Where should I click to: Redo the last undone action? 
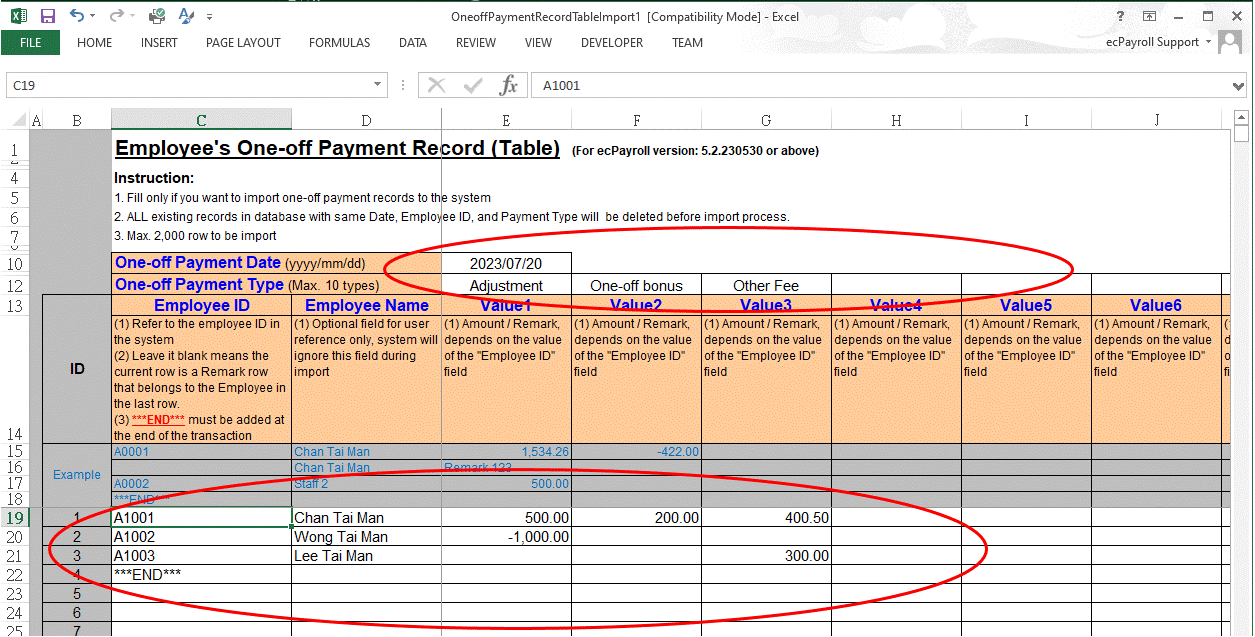(116, 17)
